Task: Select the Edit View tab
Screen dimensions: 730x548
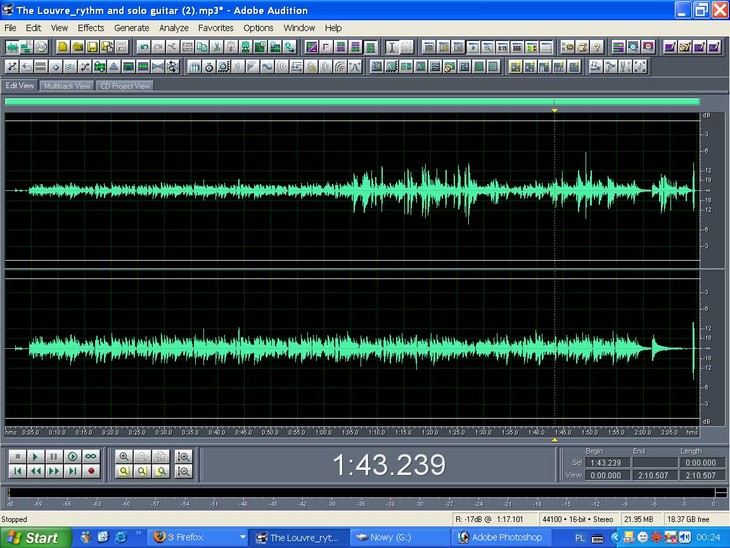Action: coord(20,86)
